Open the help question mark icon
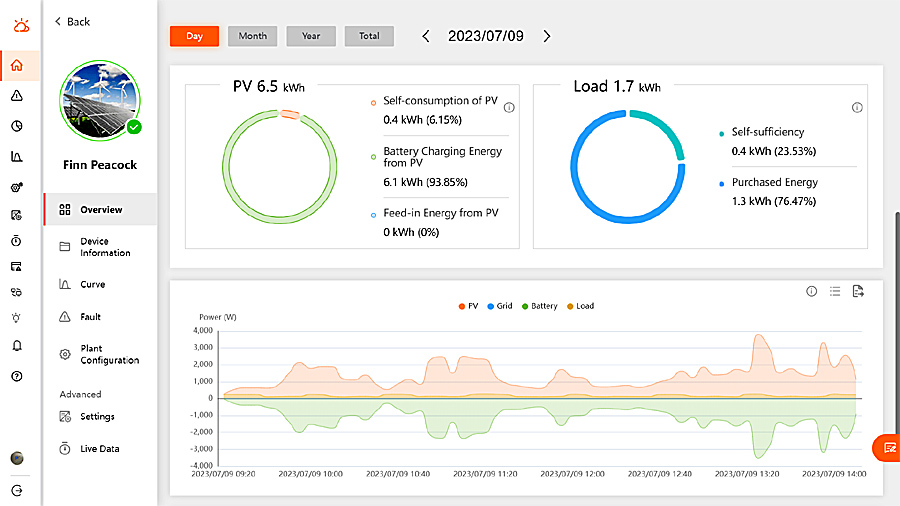Screen dimensions: 900x506 17,376
